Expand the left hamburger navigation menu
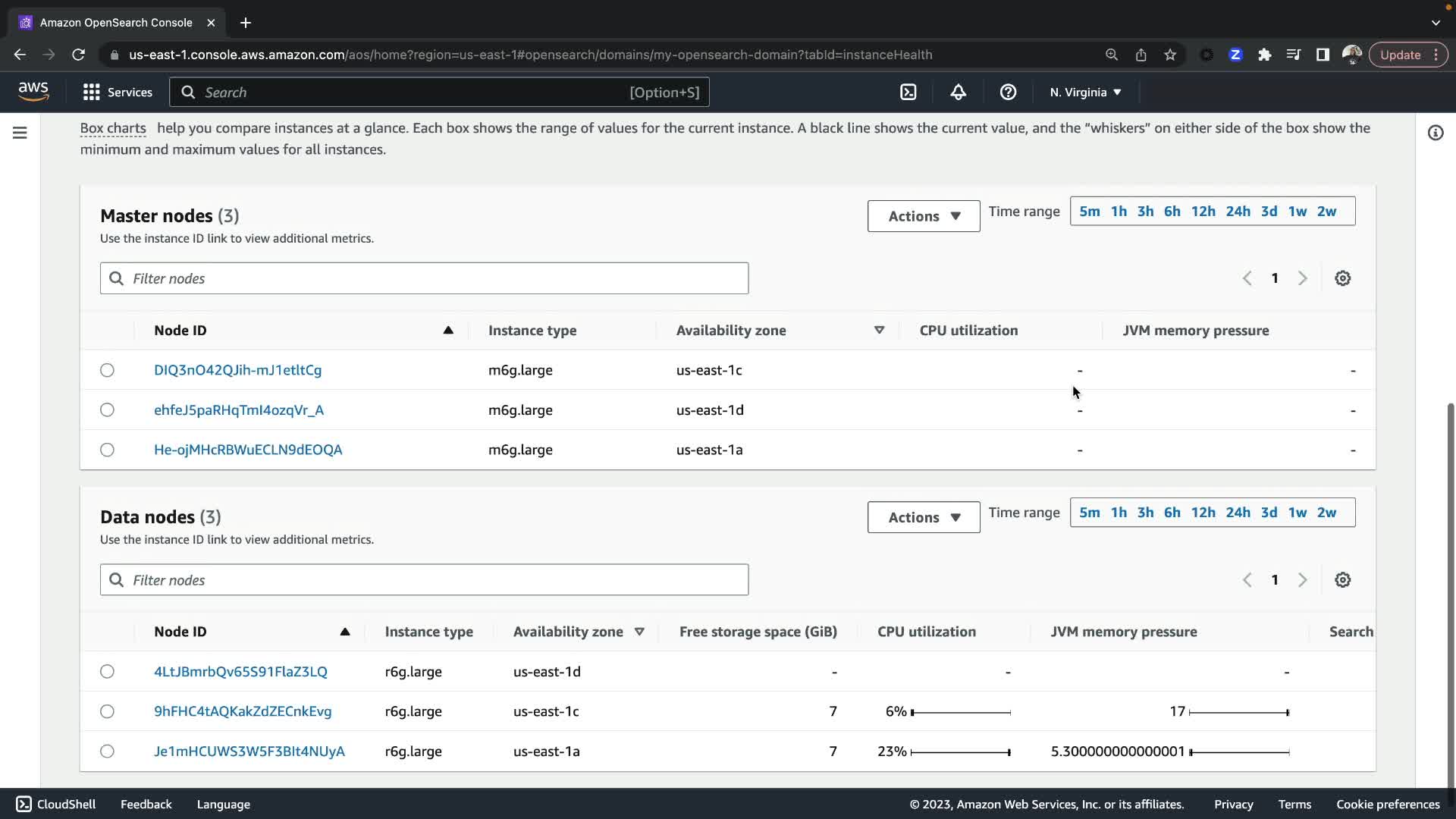 click(20, 133)
